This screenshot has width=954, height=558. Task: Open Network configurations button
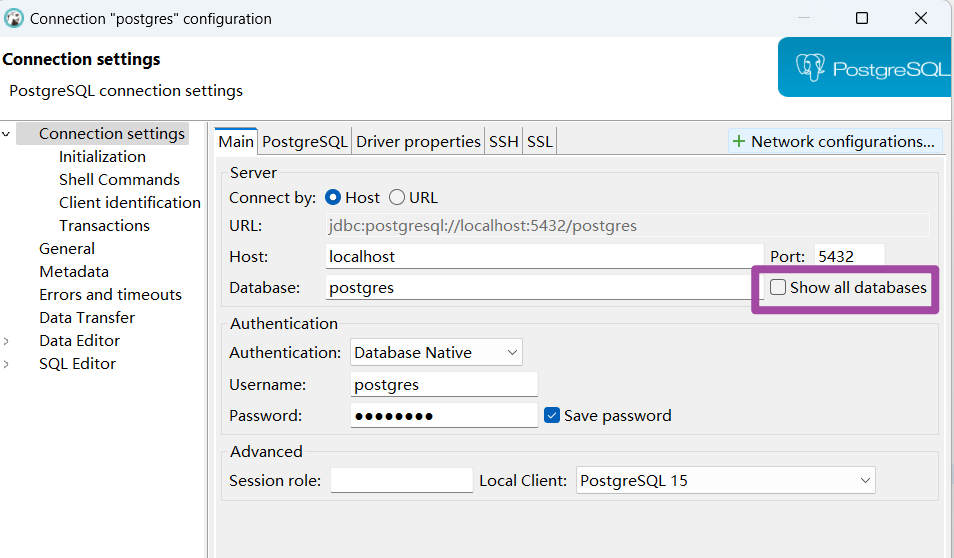[x=835, y=142]
